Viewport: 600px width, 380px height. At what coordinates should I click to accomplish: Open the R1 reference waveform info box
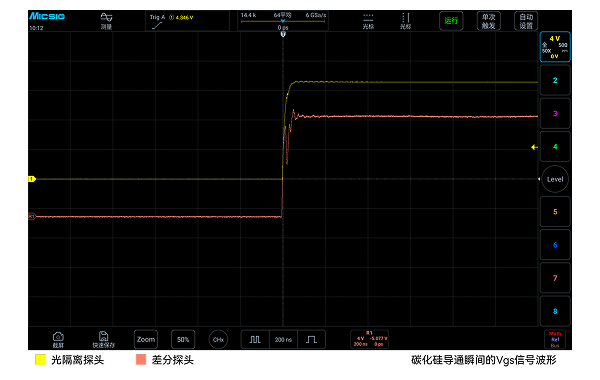tap(370, 339)
